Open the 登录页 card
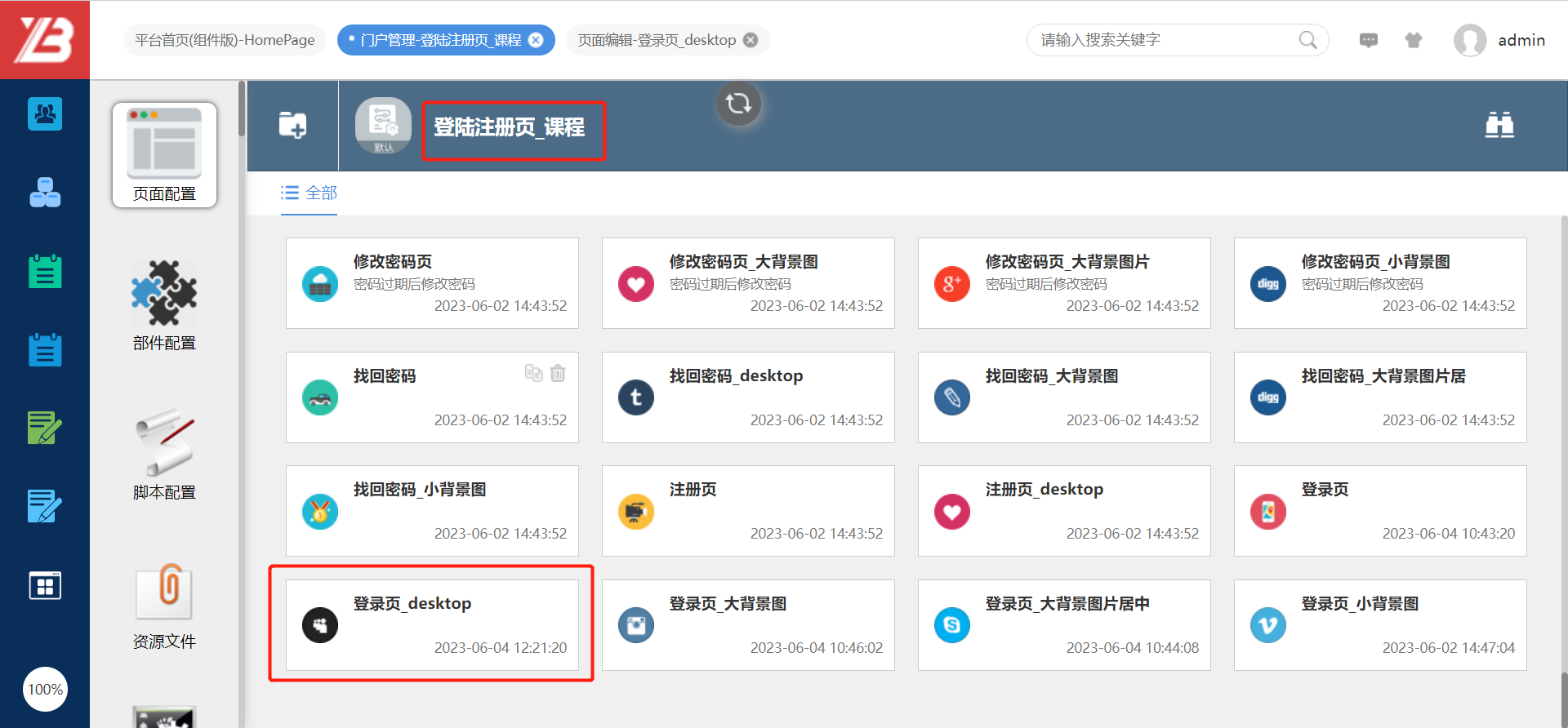 coord(1380,511)
